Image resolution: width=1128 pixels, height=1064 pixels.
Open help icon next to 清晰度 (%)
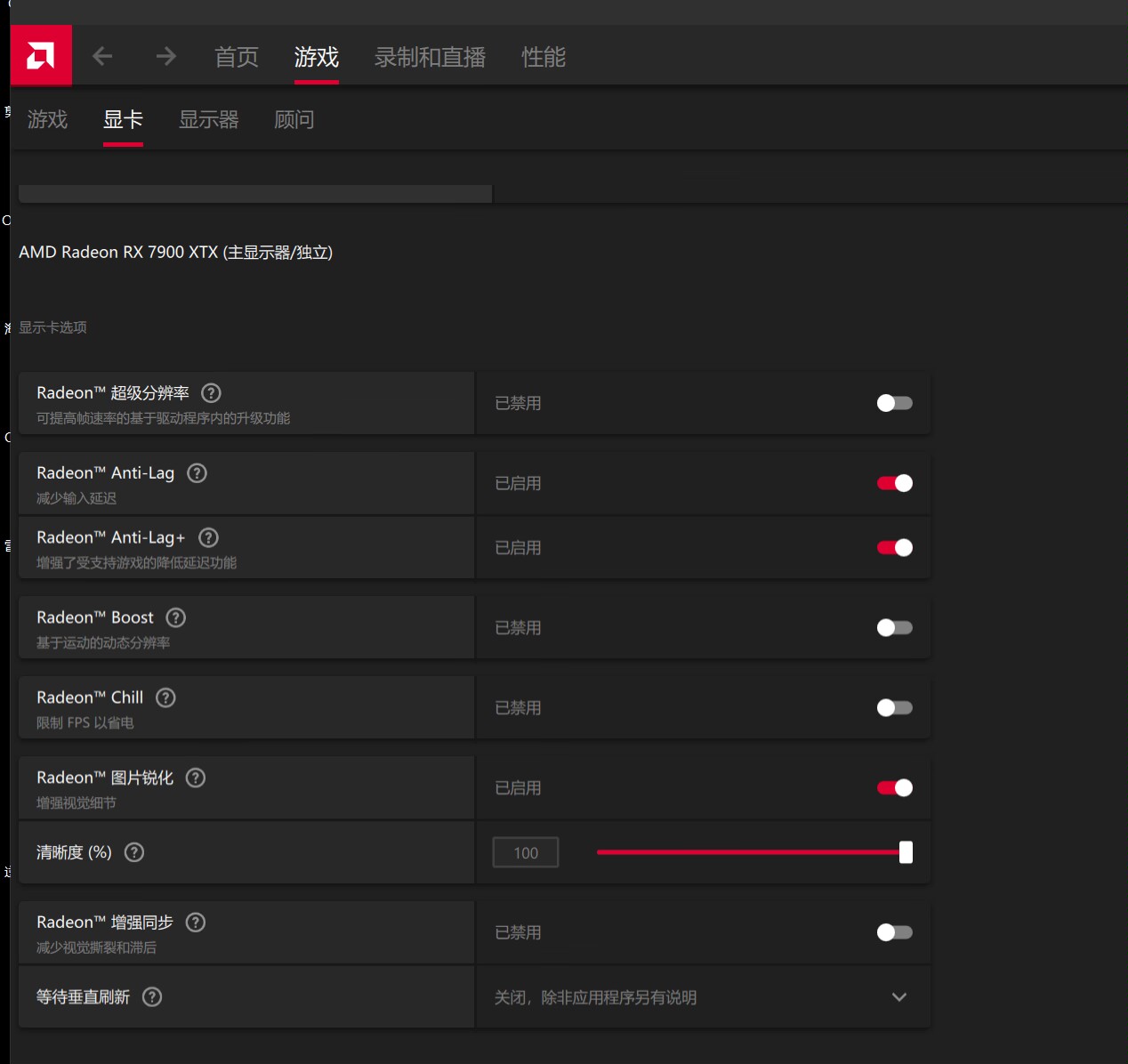pos(134,852)
